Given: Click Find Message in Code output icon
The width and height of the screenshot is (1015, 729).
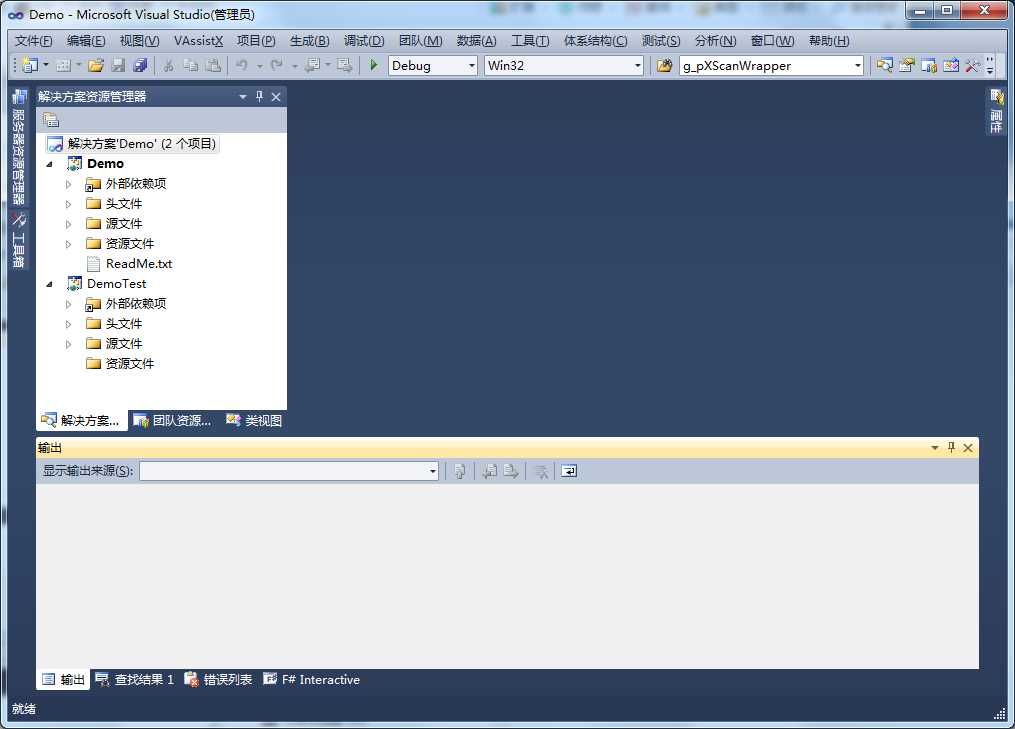Looking at the screenshot, I should point(460,471).
